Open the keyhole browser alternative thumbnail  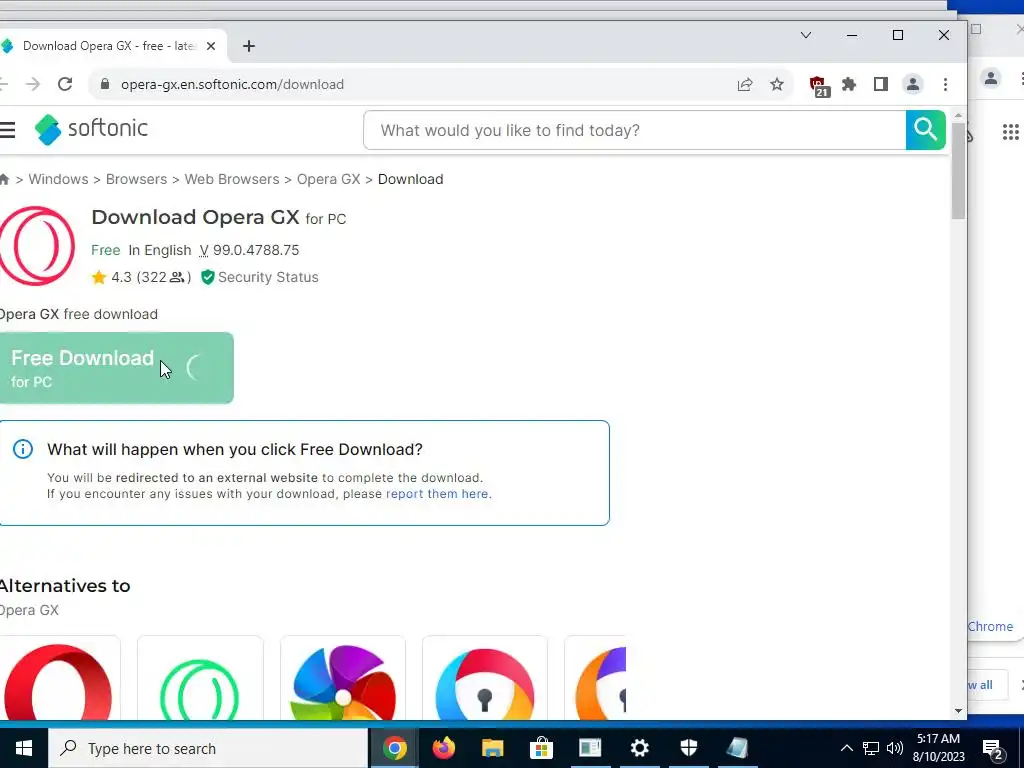point(485,679)
